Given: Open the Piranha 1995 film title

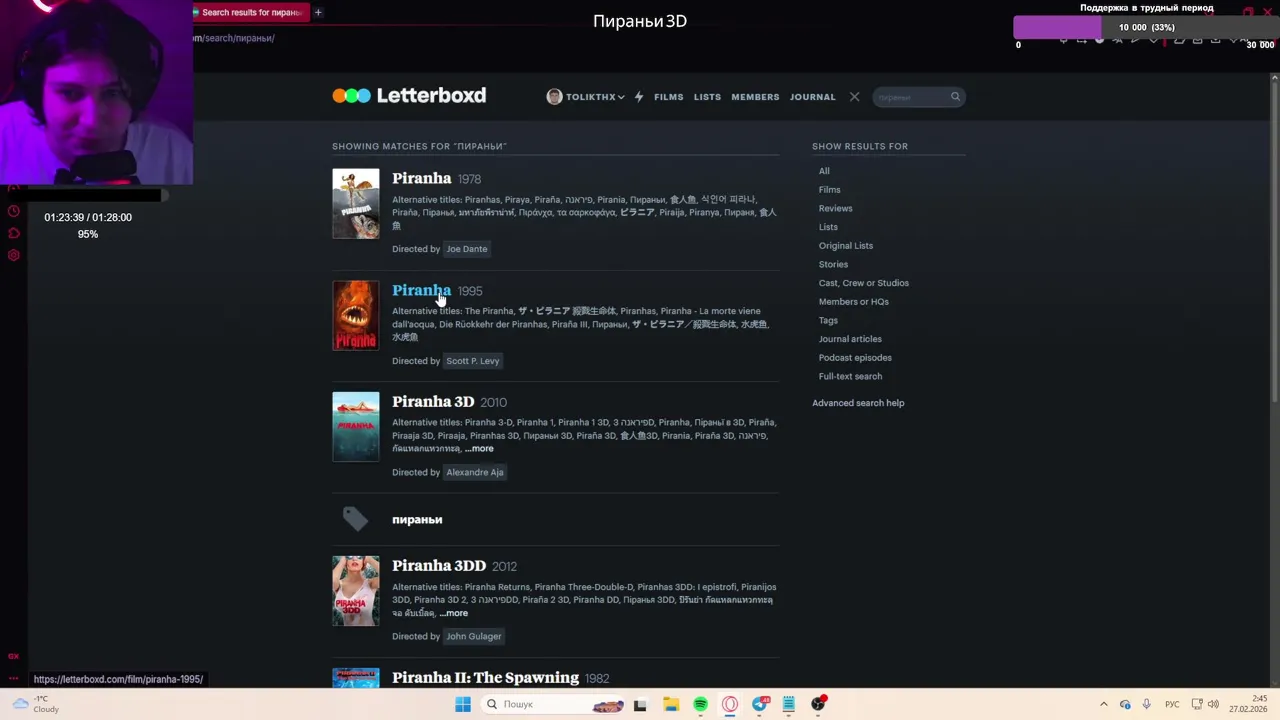Looking at the screenshot, I should (422, 290).
